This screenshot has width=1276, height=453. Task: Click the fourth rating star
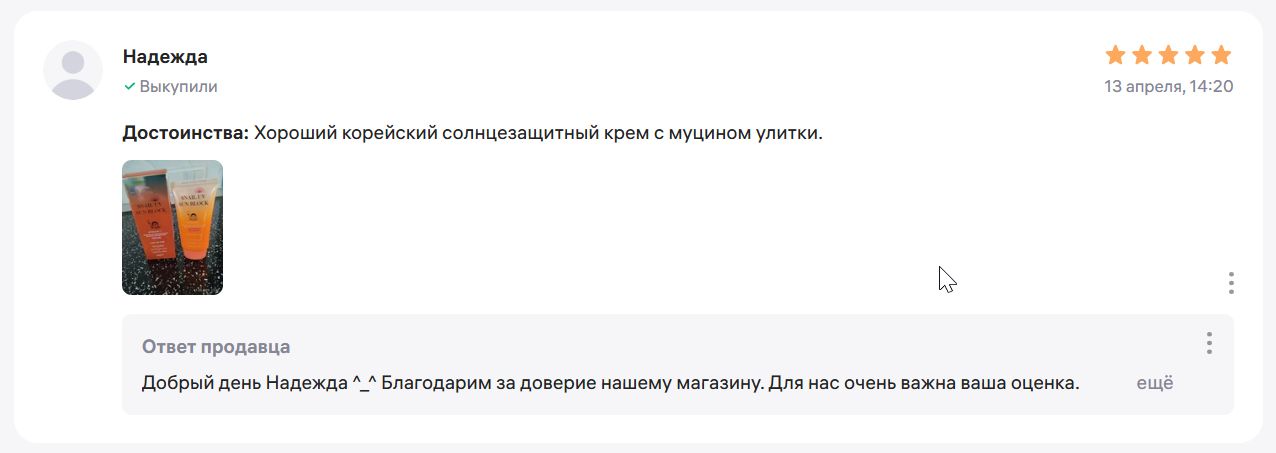[x=1194, y=55]
